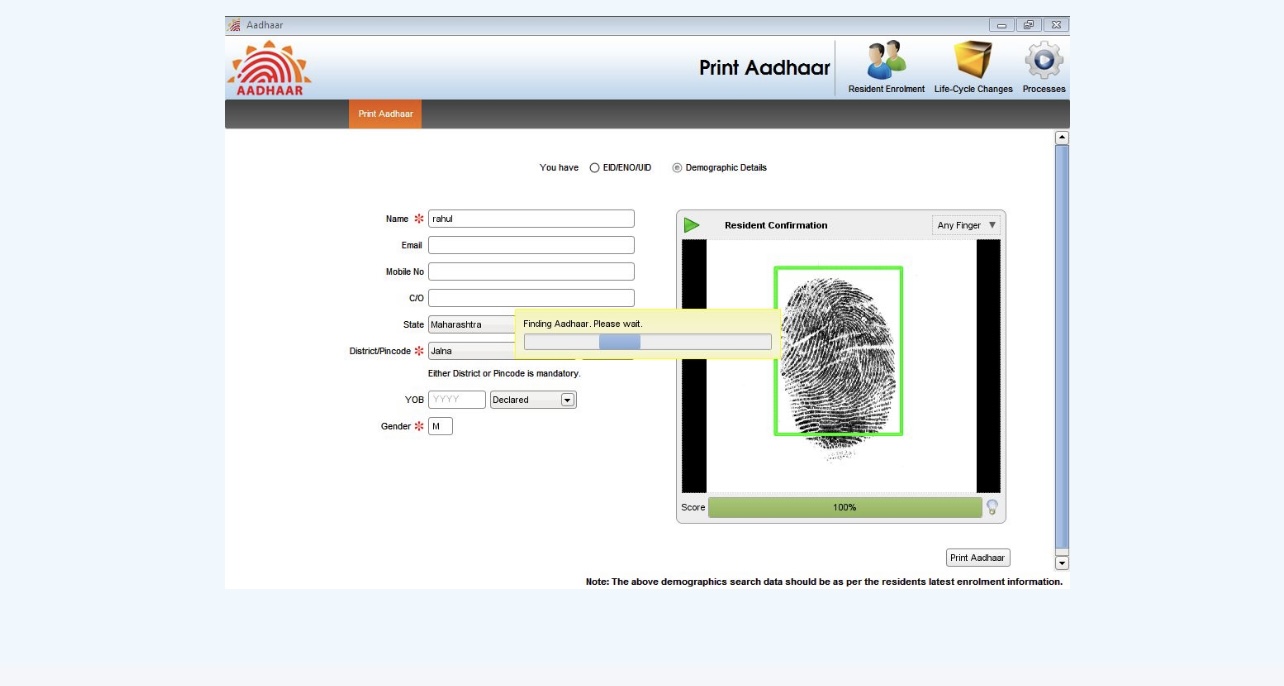Click the YOB year field
This screenshot has width=1284, height=686.
457,400
